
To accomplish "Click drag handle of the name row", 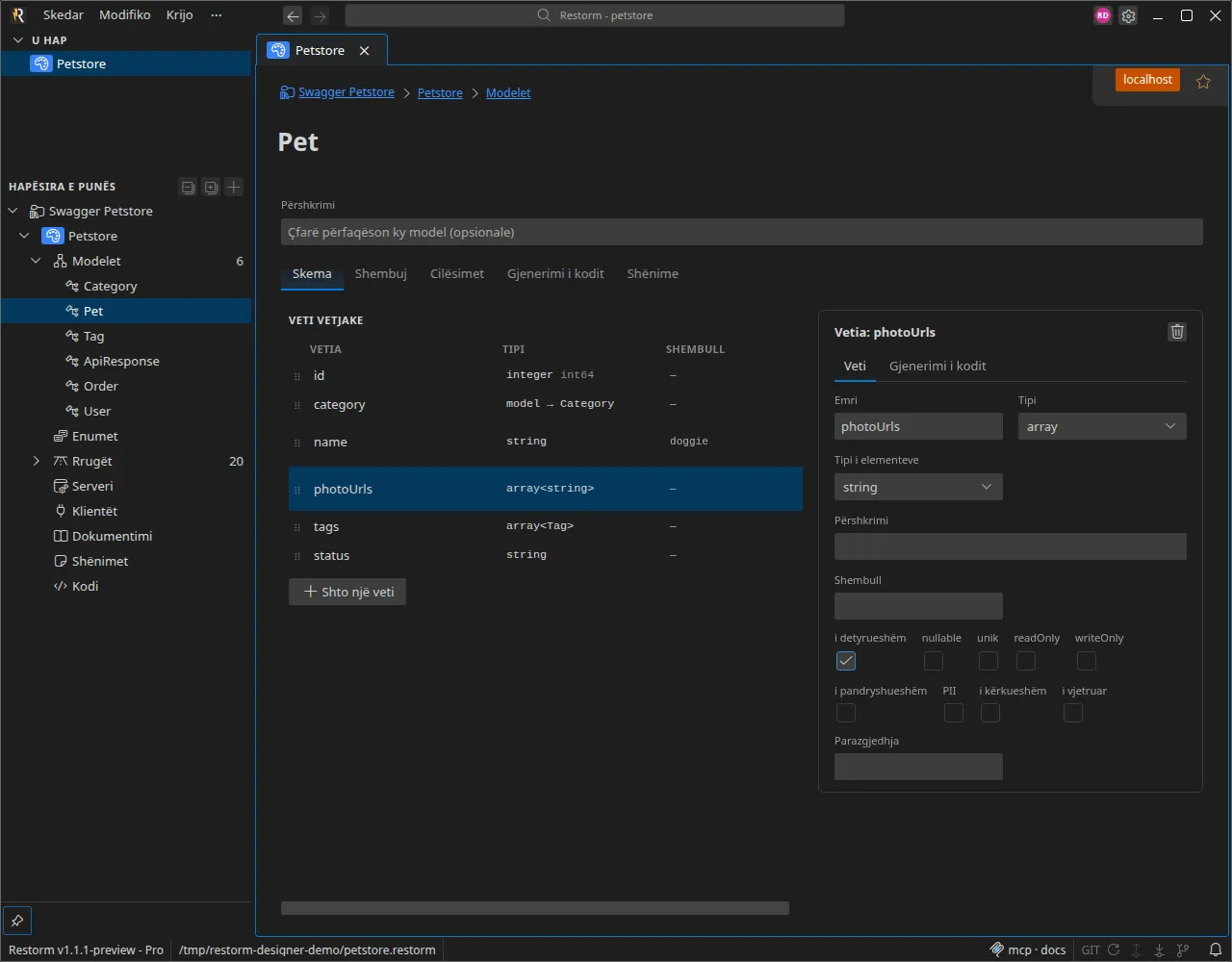I will (297, 443).
